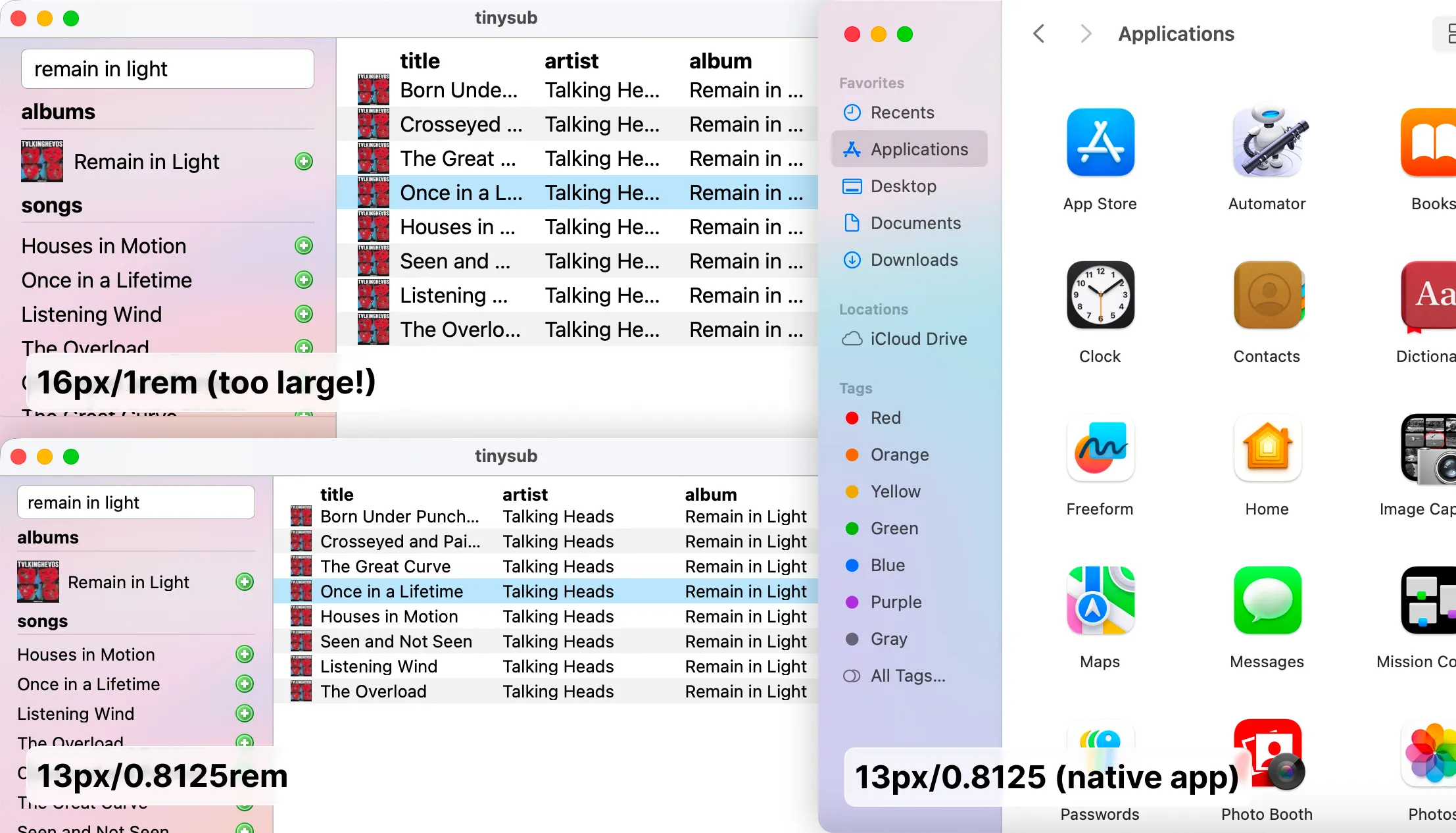Open Downloads in Finder sidebar
Image resolution: width=1456 pixels, height=833 pixels.
point(909,260)
